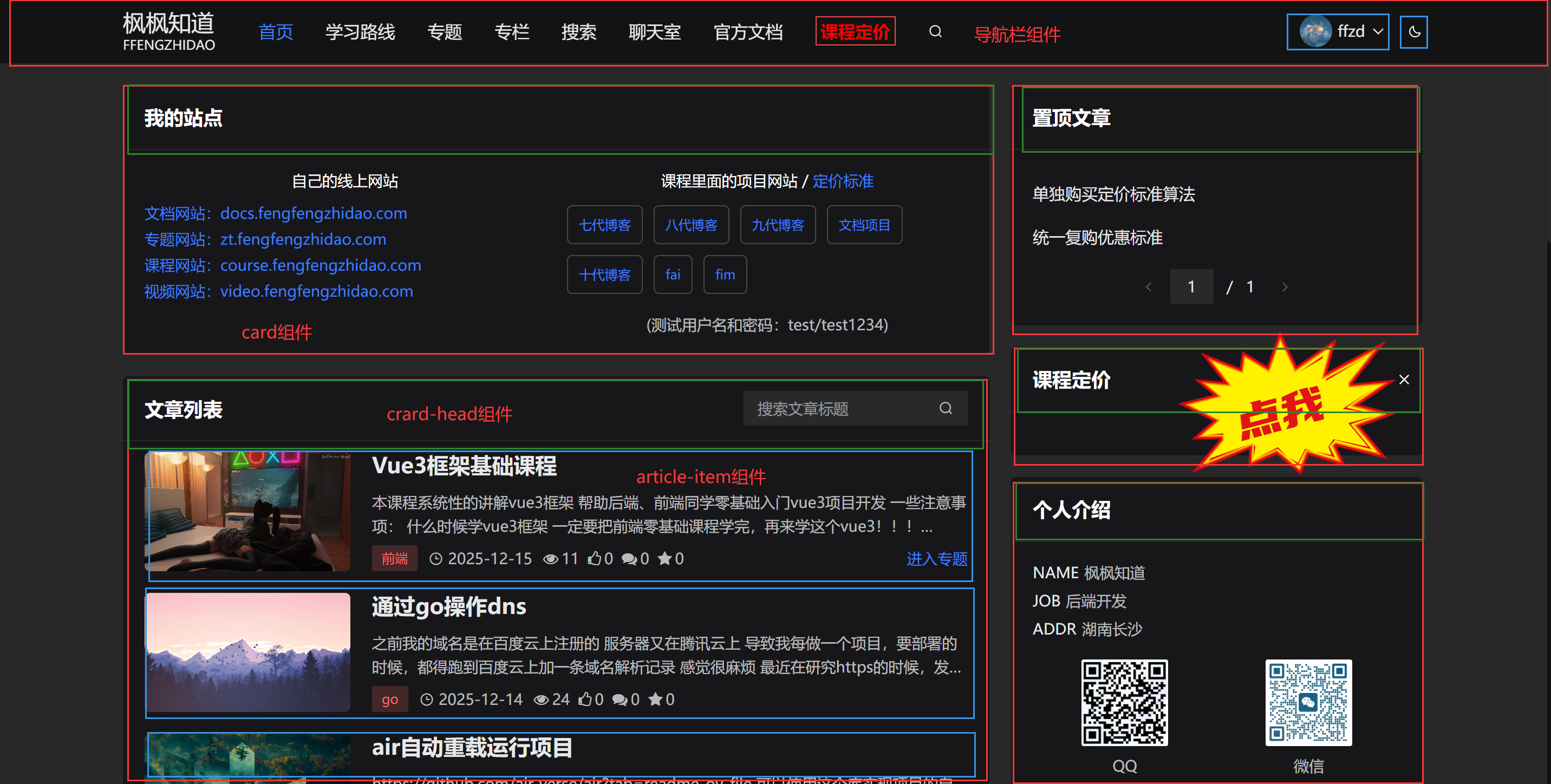Viewport: 1551px width, 784px height.
Task: Open the Vue3框架基础课程 article thumbnail
Action: [x=248, y=511]
